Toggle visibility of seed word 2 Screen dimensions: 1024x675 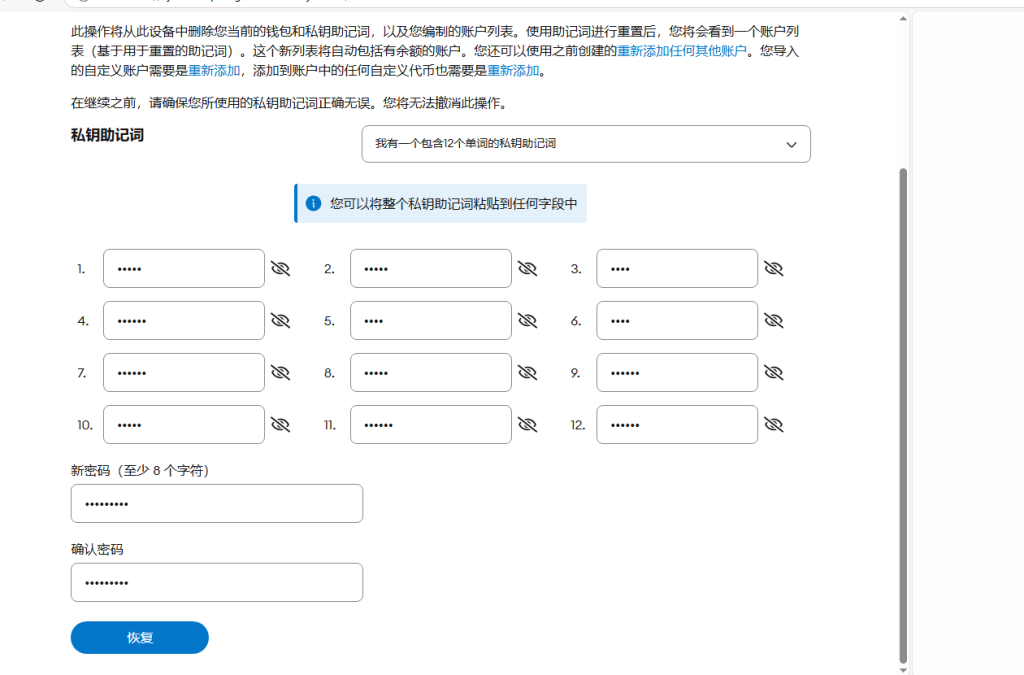coord(527,269)
